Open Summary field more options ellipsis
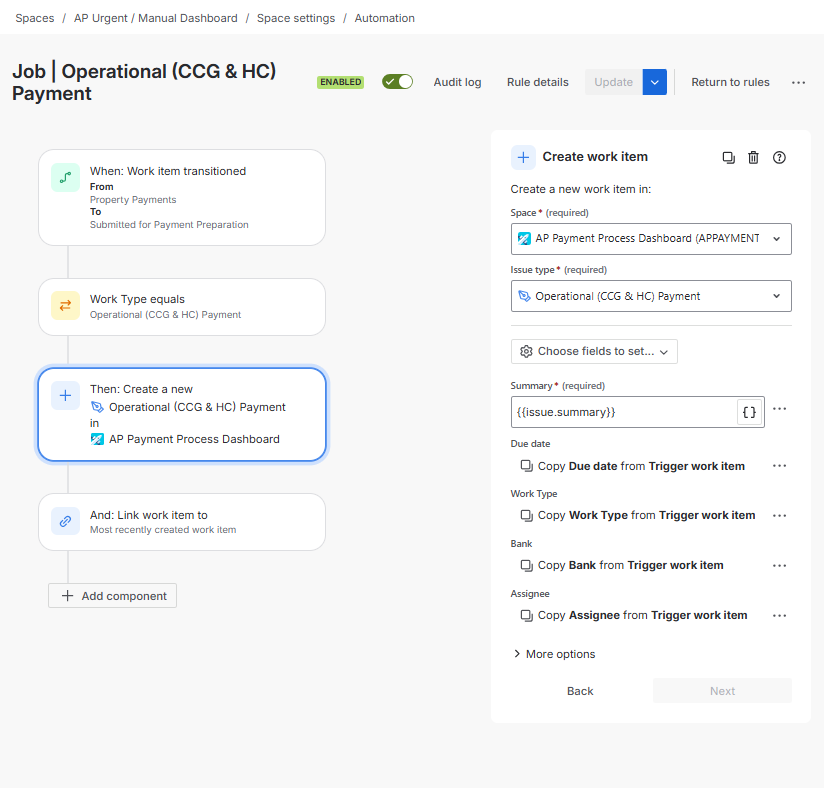The width and height of the screenshot is (824, 788). (x=779, y=408)
